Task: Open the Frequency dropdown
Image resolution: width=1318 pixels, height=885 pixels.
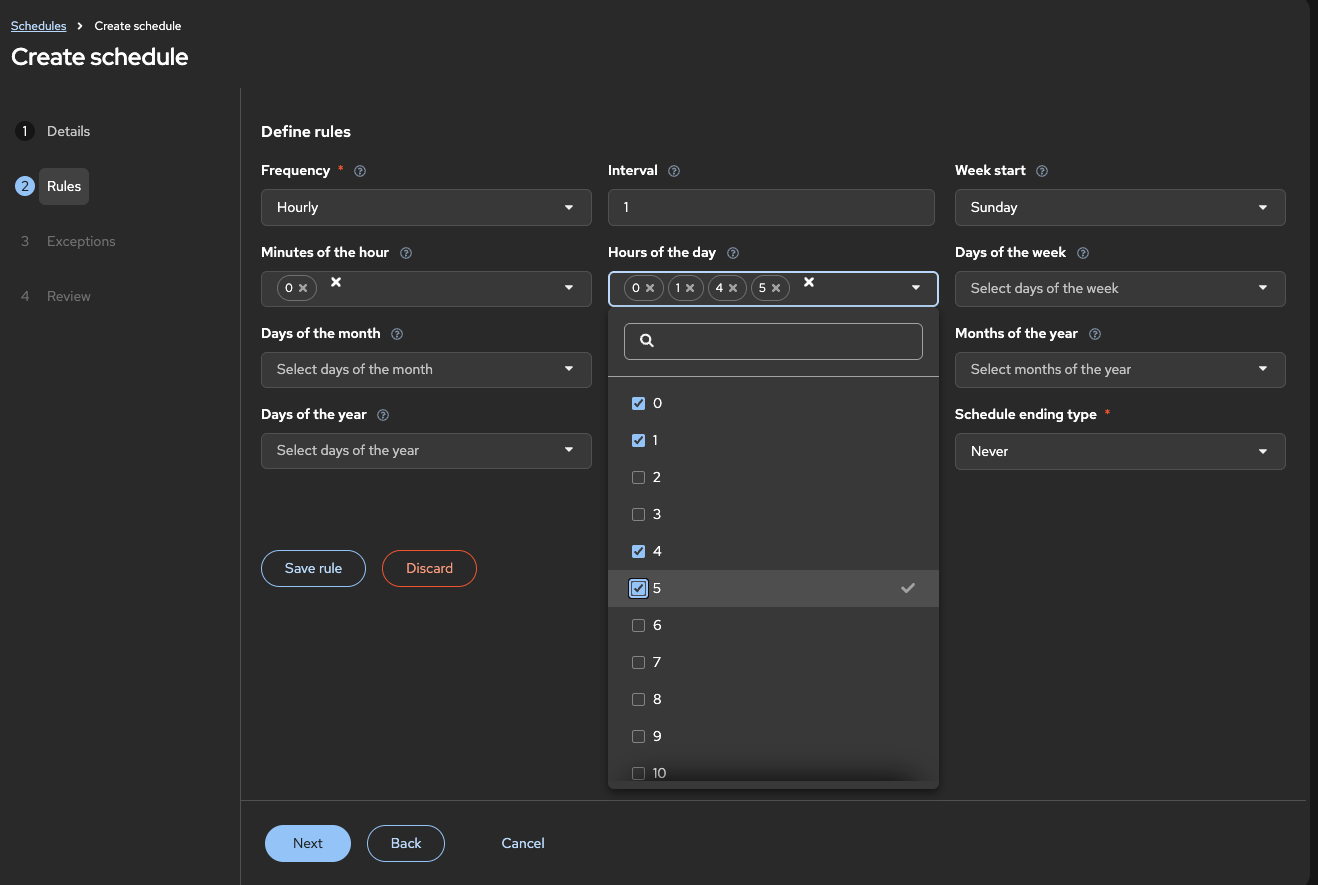Action: pos(426,207)
